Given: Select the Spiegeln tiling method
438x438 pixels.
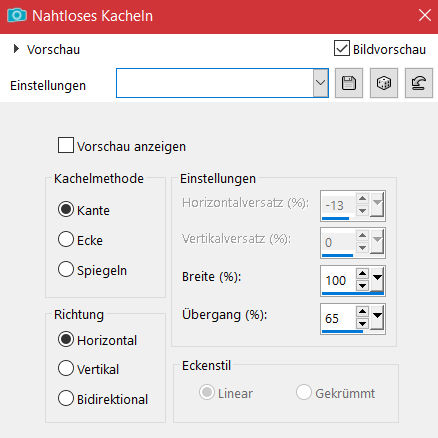Looking at the screenshot, I should click(66, 269).
